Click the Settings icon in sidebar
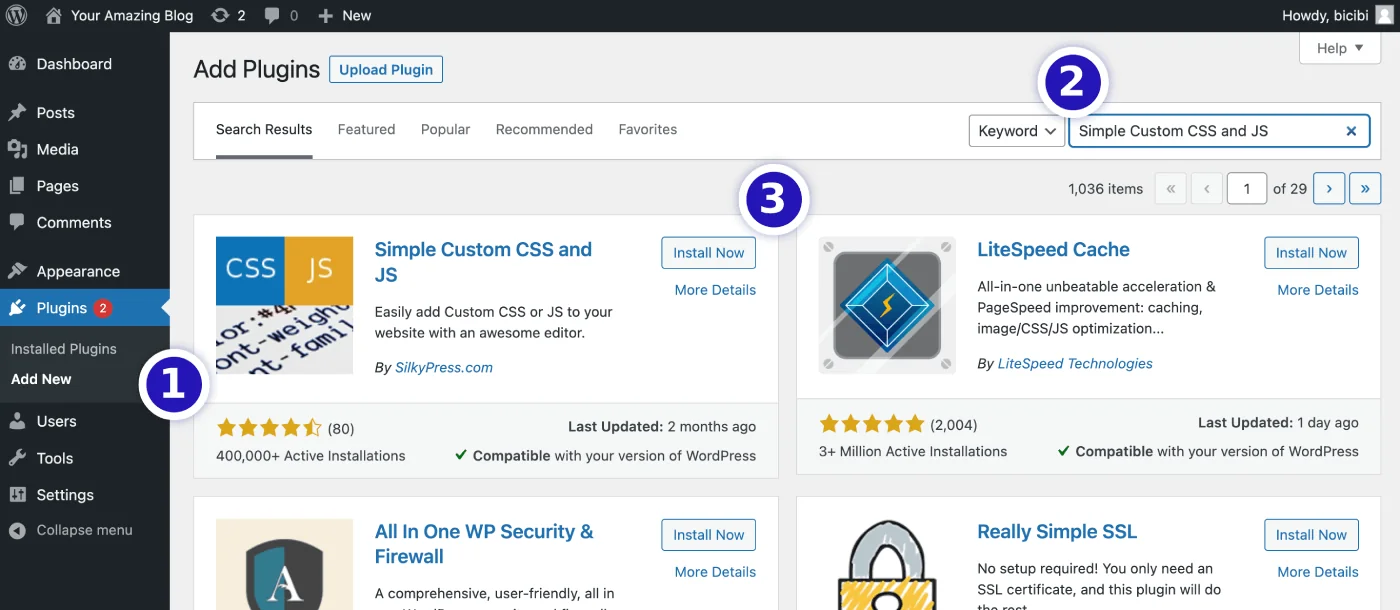 (x=17, y=495)
